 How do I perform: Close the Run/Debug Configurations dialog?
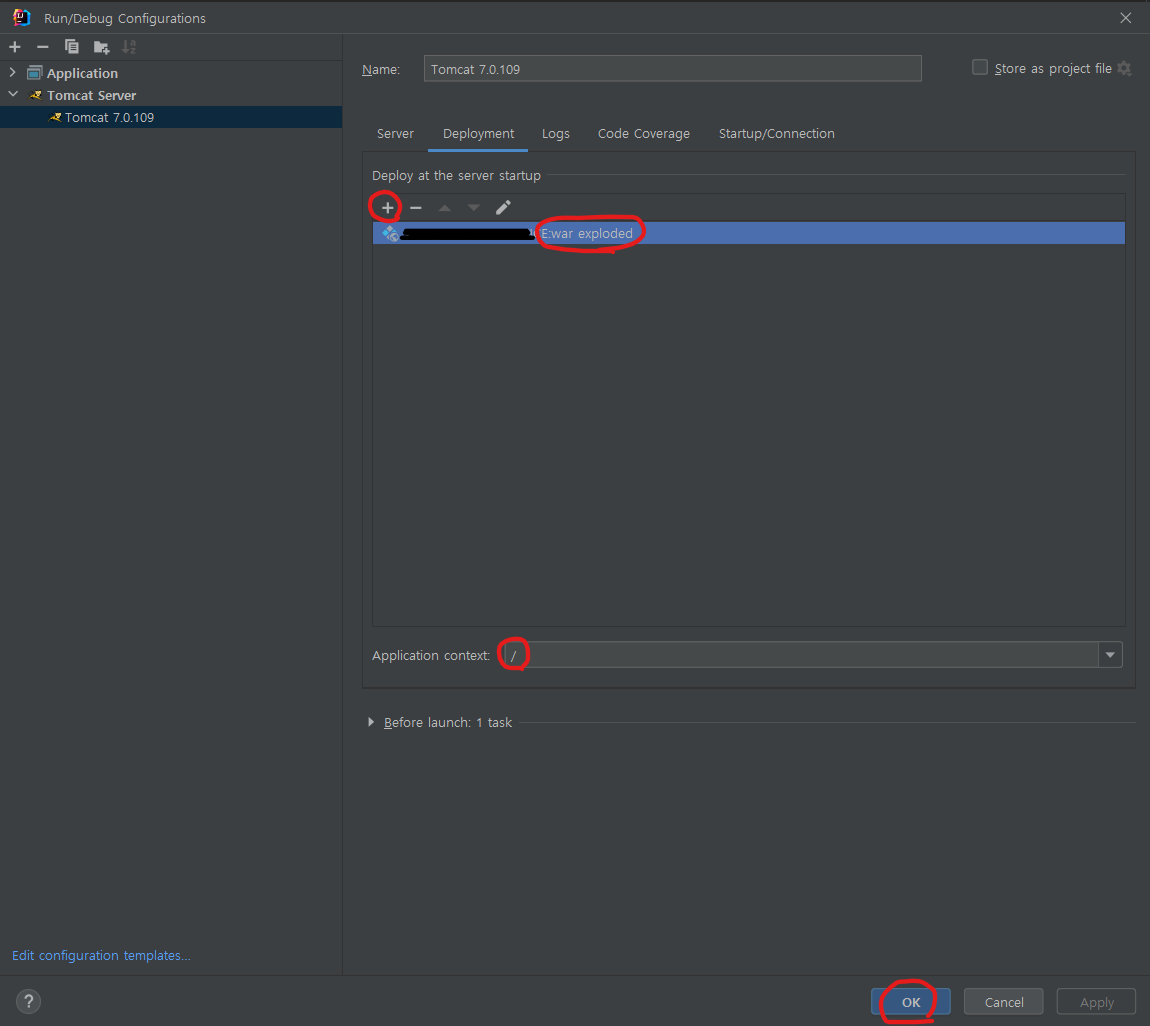click(x=1126, y=18)
